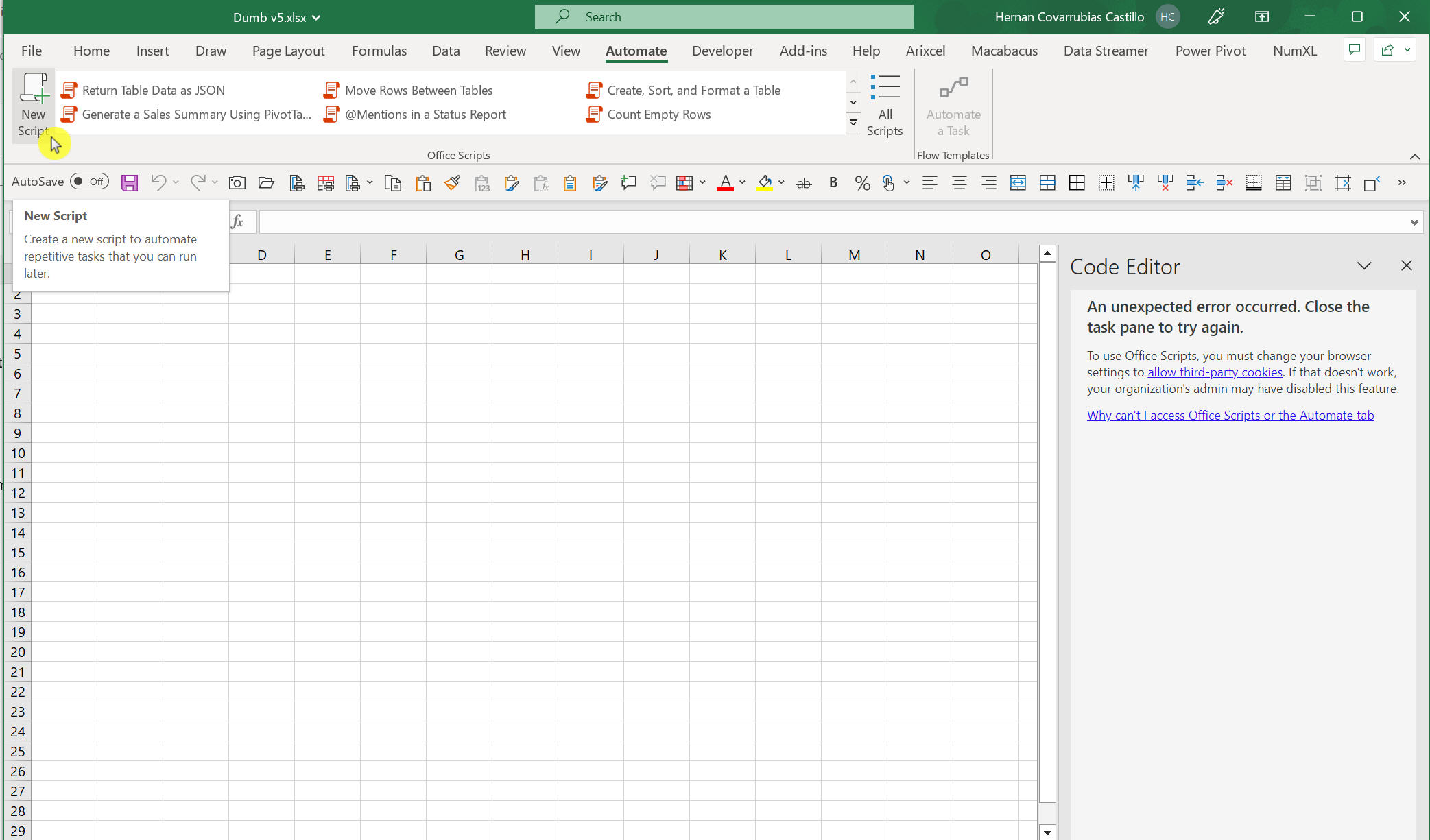This screenshot has height=840, width=1430.
Task: Open Count Empty Rows script
Action: [x=649, y=114]
